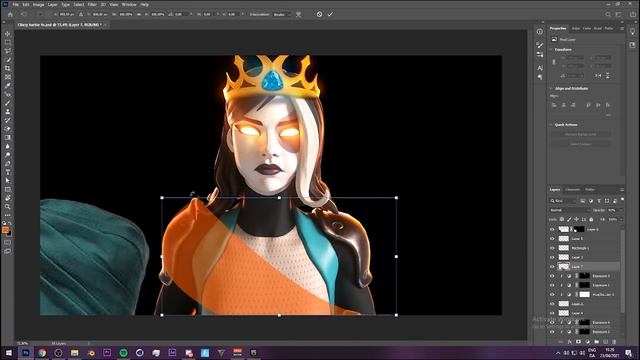The width and height of the screenshot is (640, 360).
Task: Commit the transform with the checkmark
Action: pyautogui.click(x=330, y=14)
